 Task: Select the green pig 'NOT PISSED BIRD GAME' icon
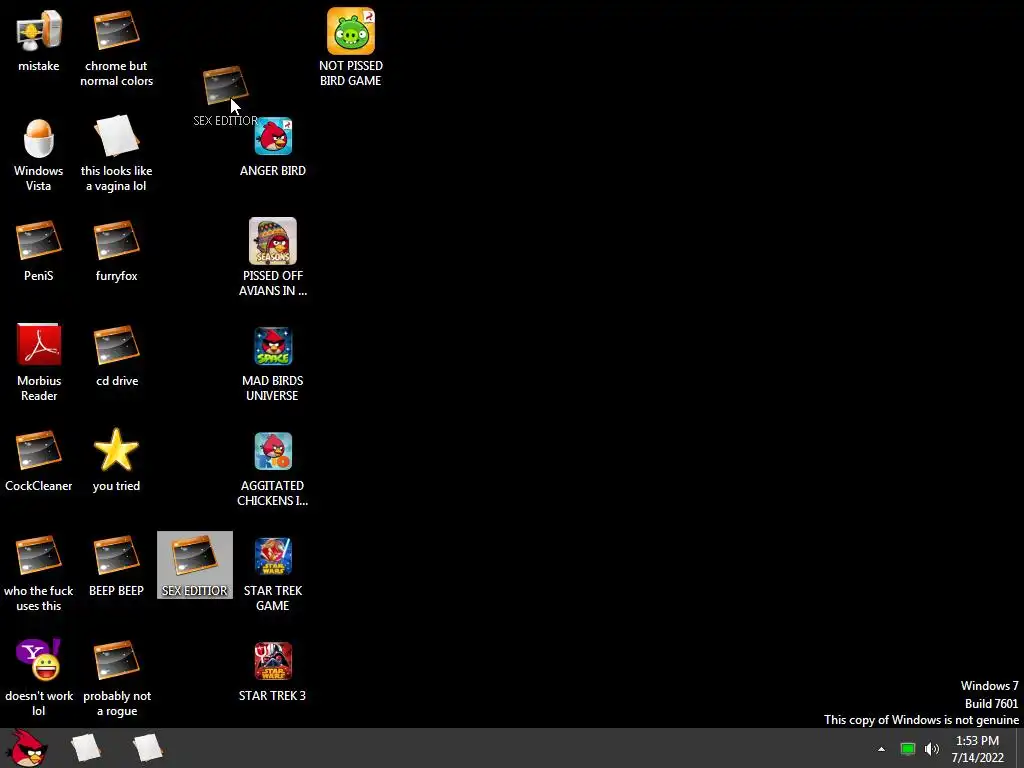click(351, 31)
